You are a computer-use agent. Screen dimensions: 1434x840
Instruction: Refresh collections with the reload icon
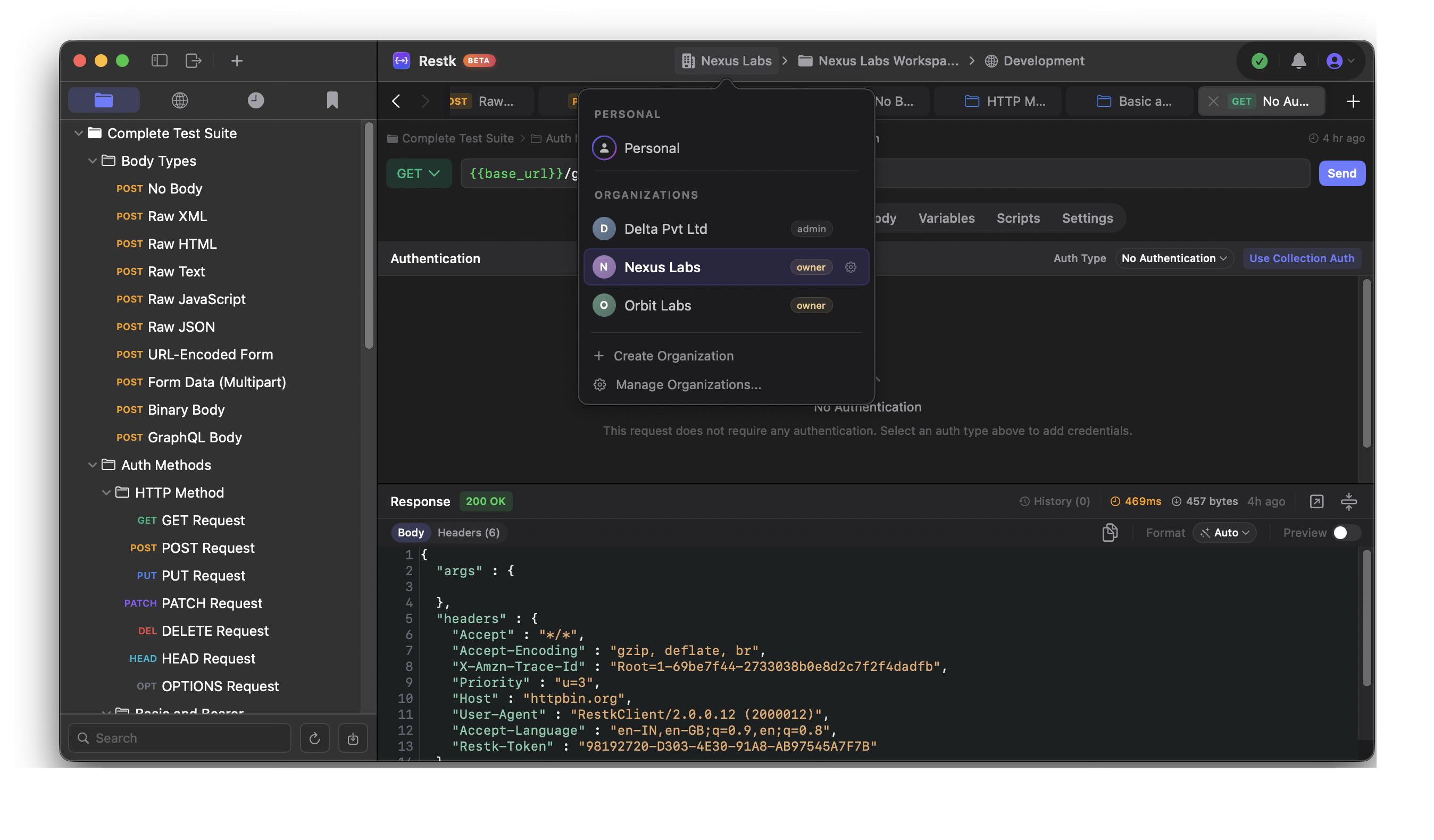(315, 737)
